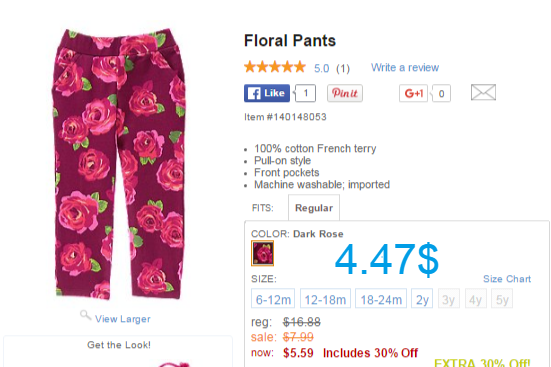Select the Dark Rose color swatch
This screenshot has width=551, height=367.
[x=262, y=253]
